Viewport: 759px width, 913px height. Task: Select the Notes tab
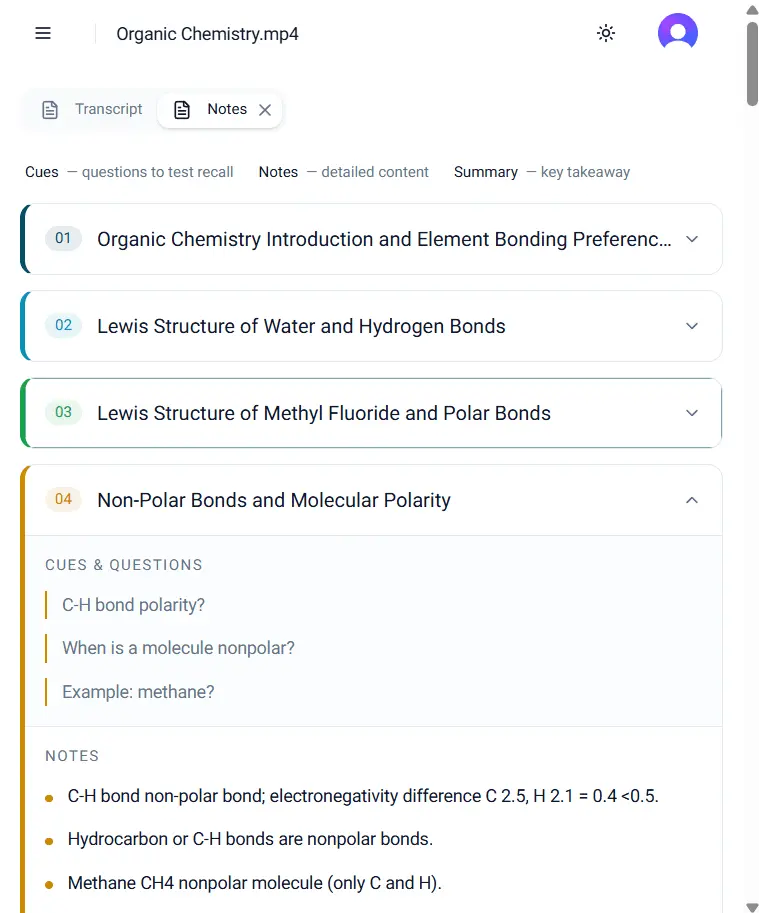(x=220, y=109)
